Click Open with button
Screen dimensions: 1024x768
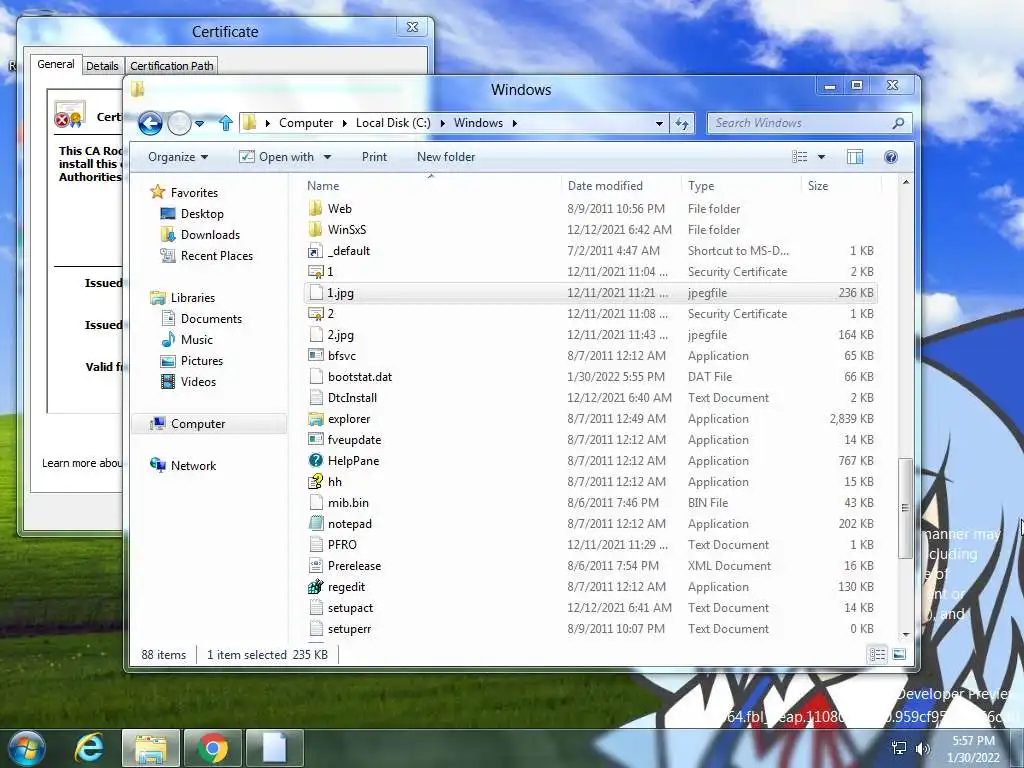277,157
